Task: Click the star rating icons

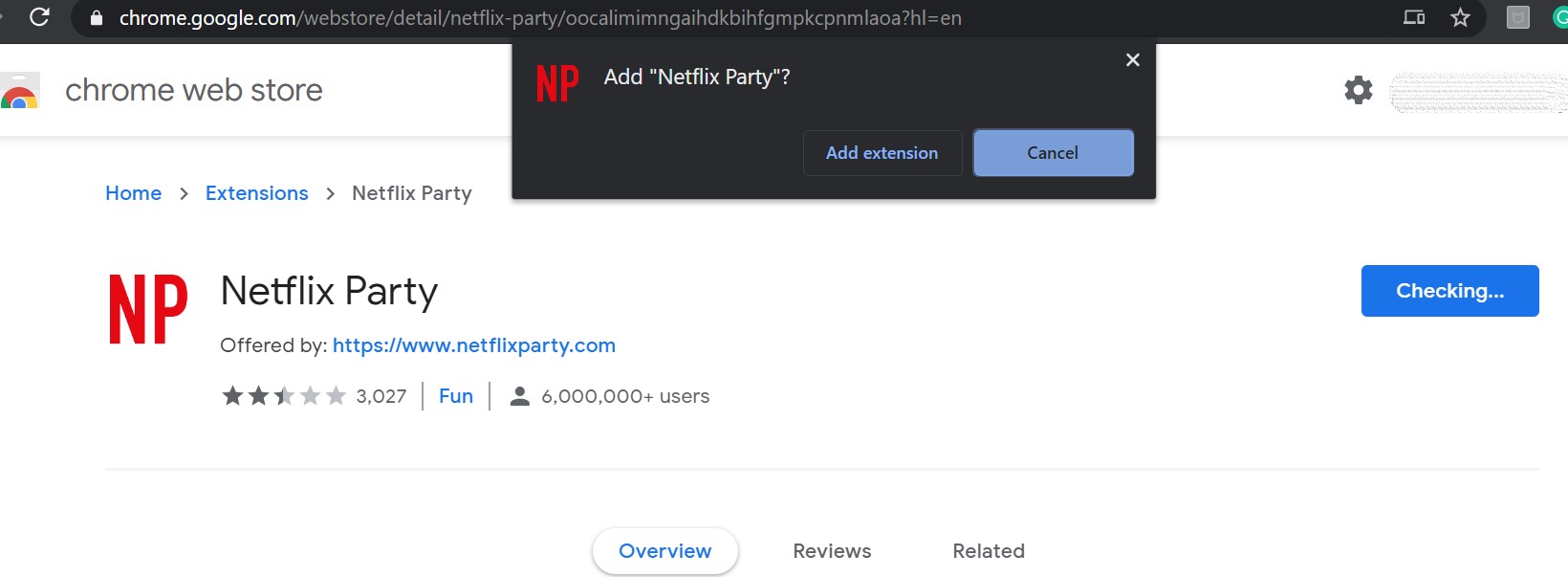Action: pos(283,396)
